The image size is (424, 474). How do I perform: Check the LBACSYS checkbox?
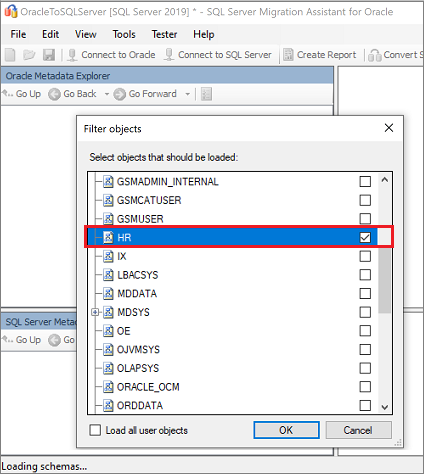point(365,275)
